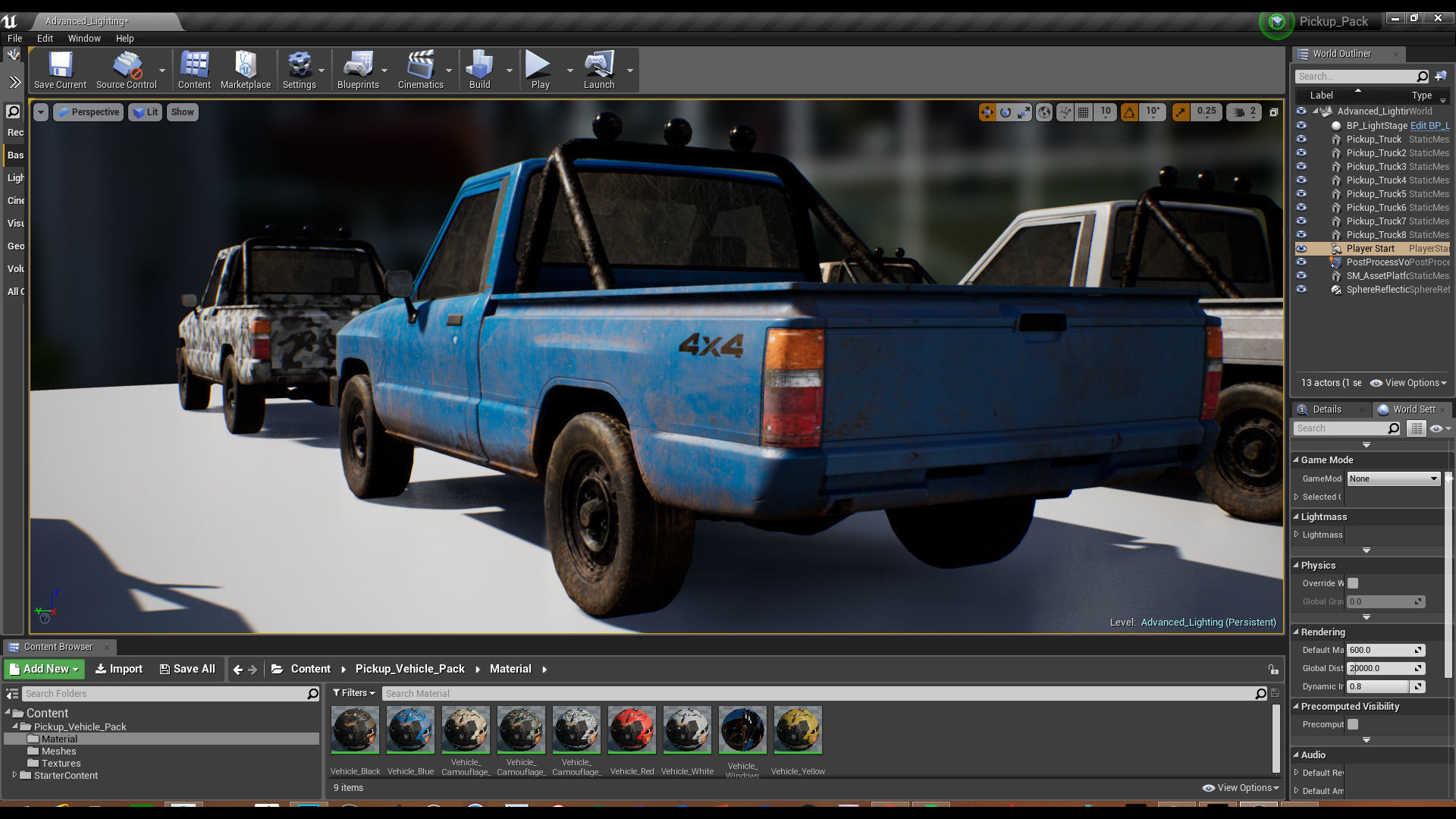Enable the Override World Gravity checkbox
Viewport: 1456px width, 819px height.
coord(1353,583)
